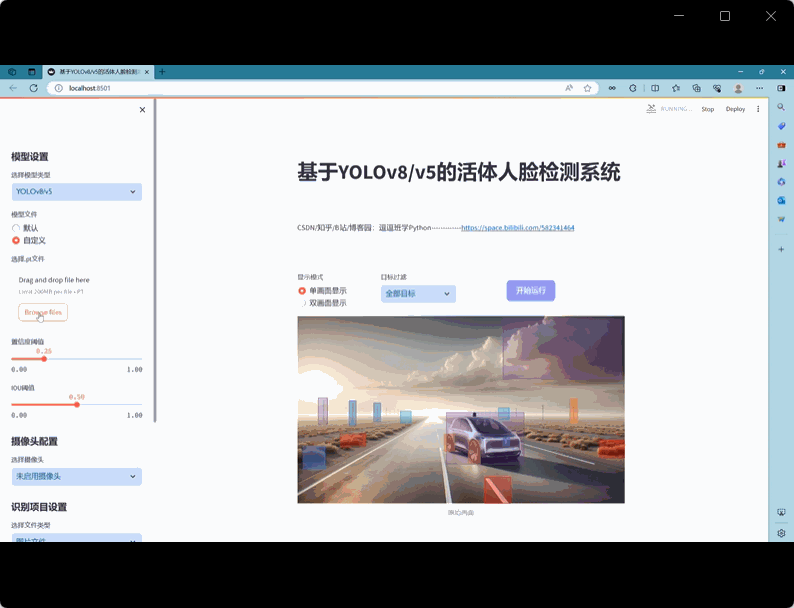Screen dimensions: 794x608
Task: Switch to the 基于YOLOv8/v5 browser tab
Action: coord(98,72)
